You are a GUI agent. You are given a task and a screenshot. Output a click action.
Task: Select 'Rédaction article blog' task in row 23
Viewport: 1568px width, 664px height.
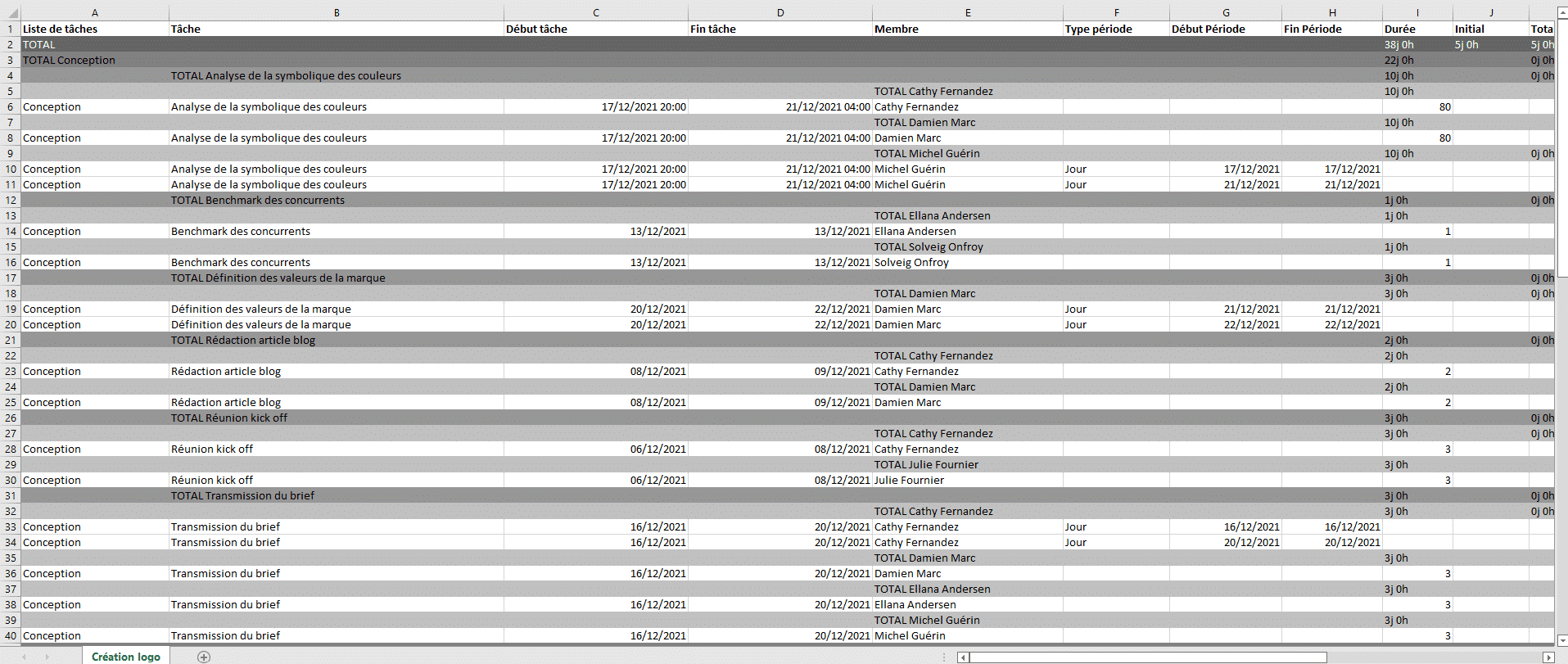[x=337, y=371]
